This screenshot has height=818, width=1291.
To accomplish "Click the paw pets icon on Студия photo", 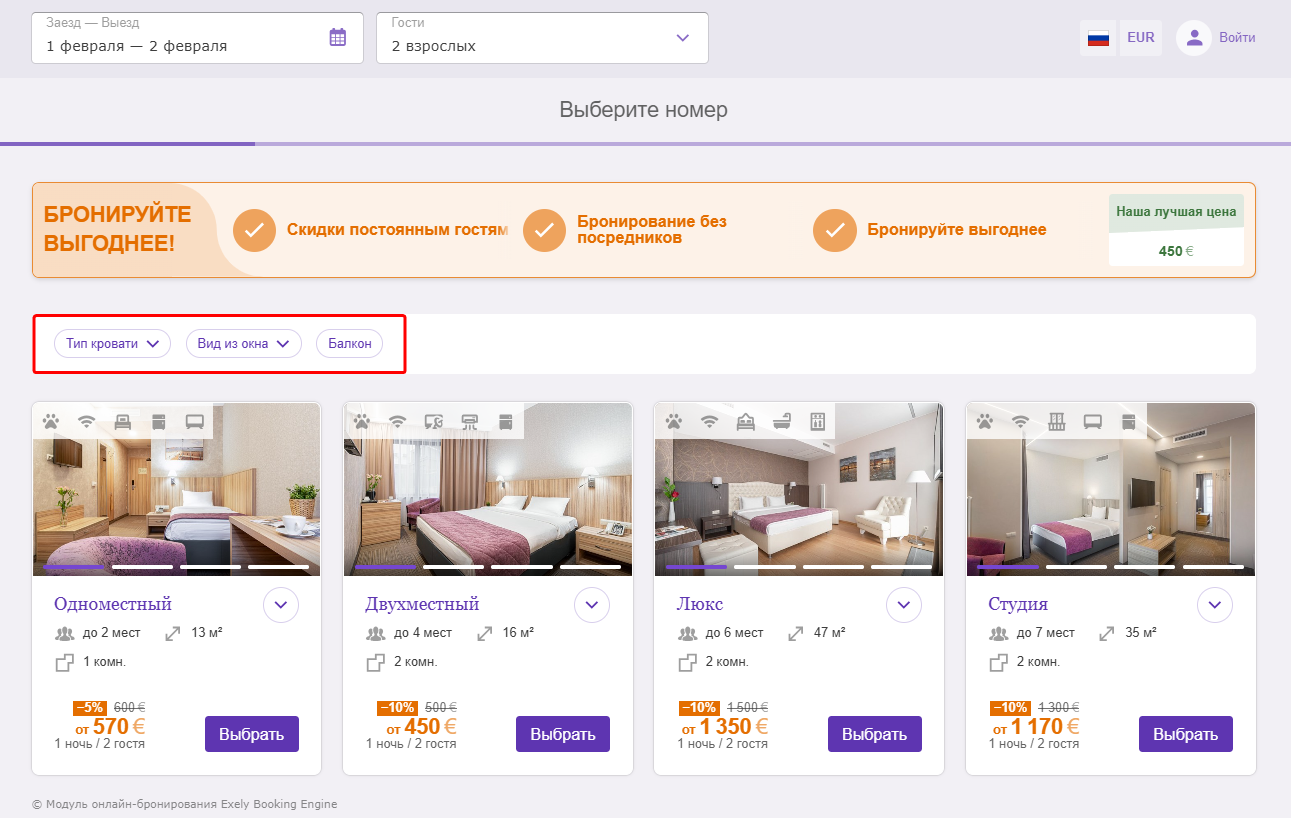I will [x=985, y=421].
